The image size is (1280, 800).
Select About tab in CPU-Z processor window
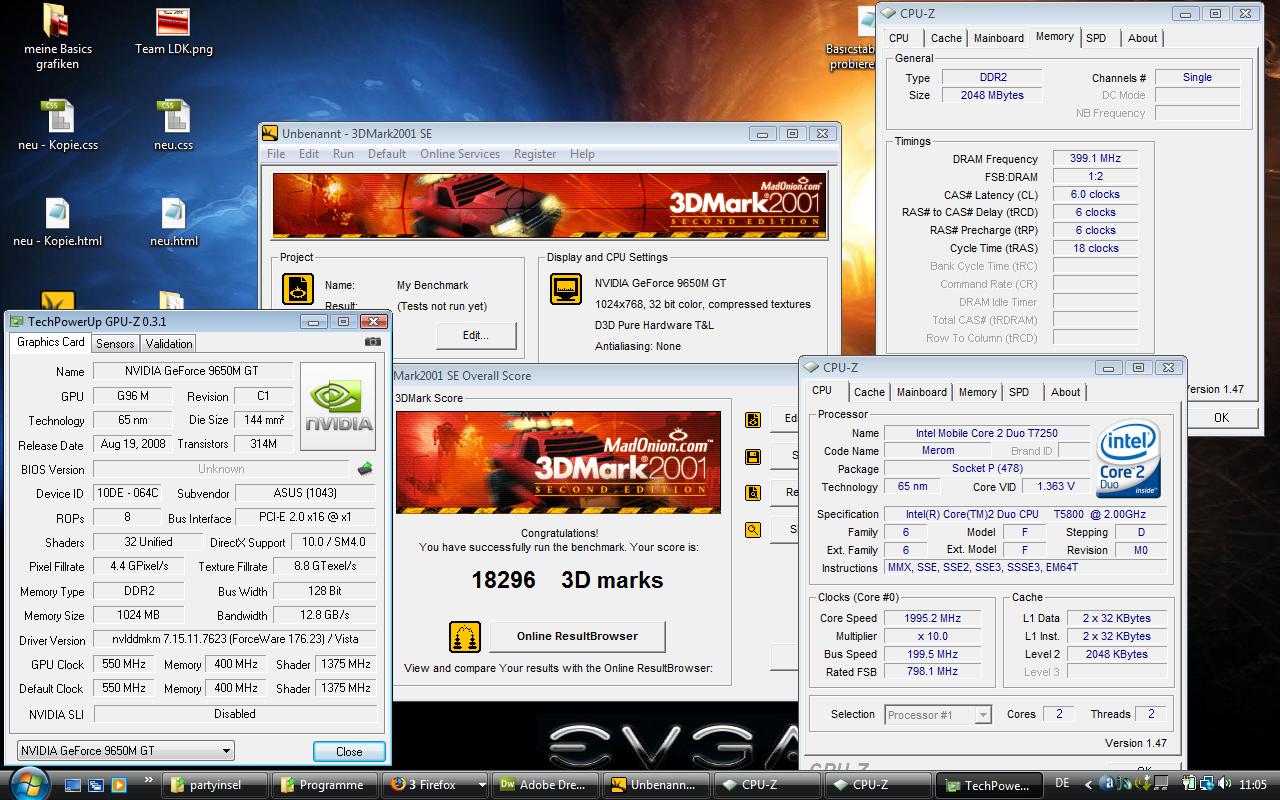point(1065,392)
